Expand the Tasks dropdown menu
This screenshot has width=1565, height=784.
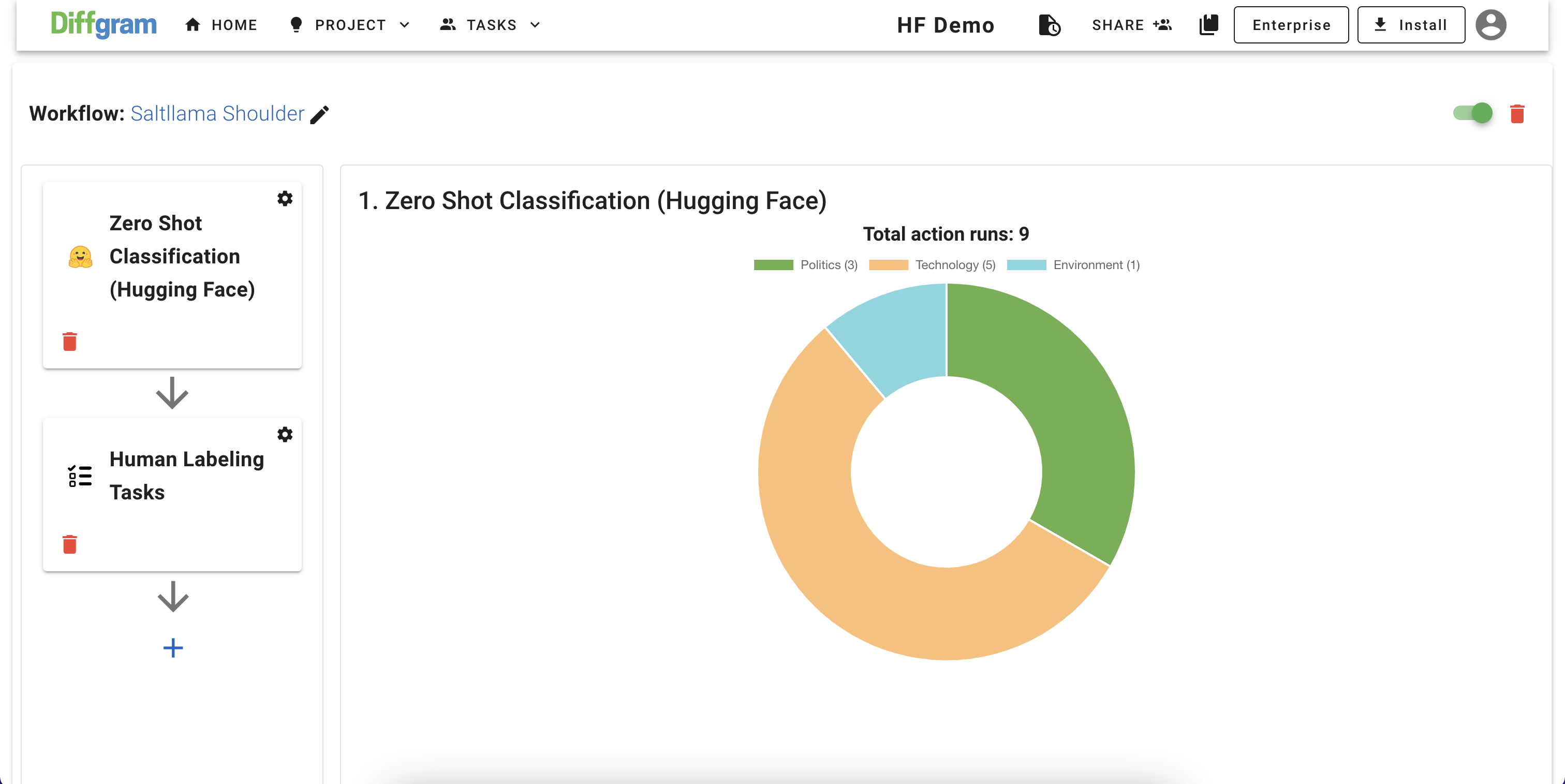[491, 25]
